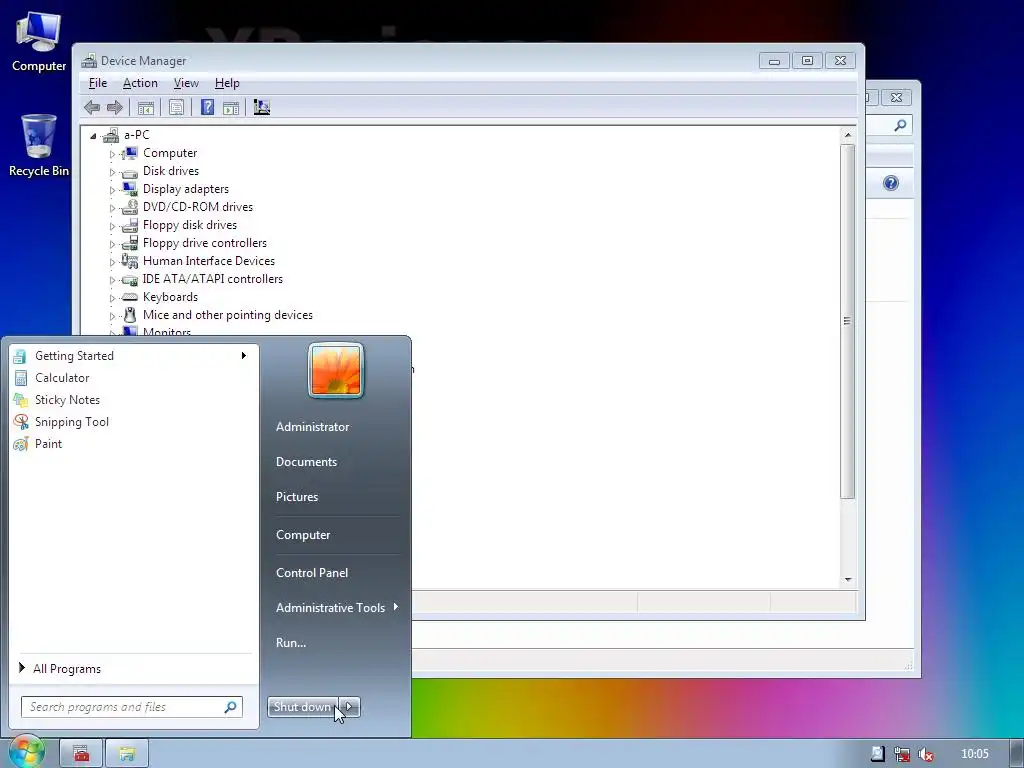
Task: Click the muted volume tray icon
Action: coord(925,754)
